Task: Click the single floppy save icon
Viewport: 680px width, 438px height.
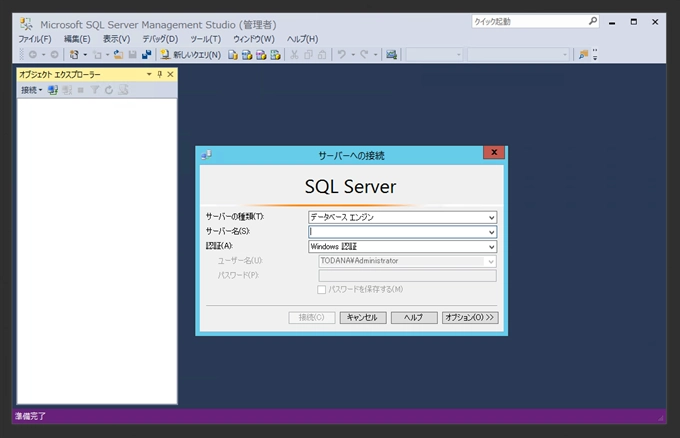Action: [133, 55]
